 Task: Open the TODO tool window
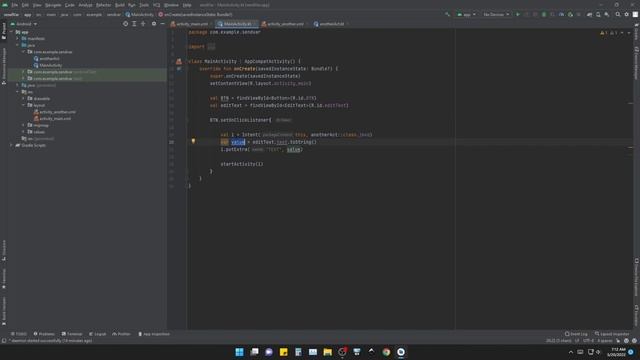pyautogui.click(x=19, y=334)
